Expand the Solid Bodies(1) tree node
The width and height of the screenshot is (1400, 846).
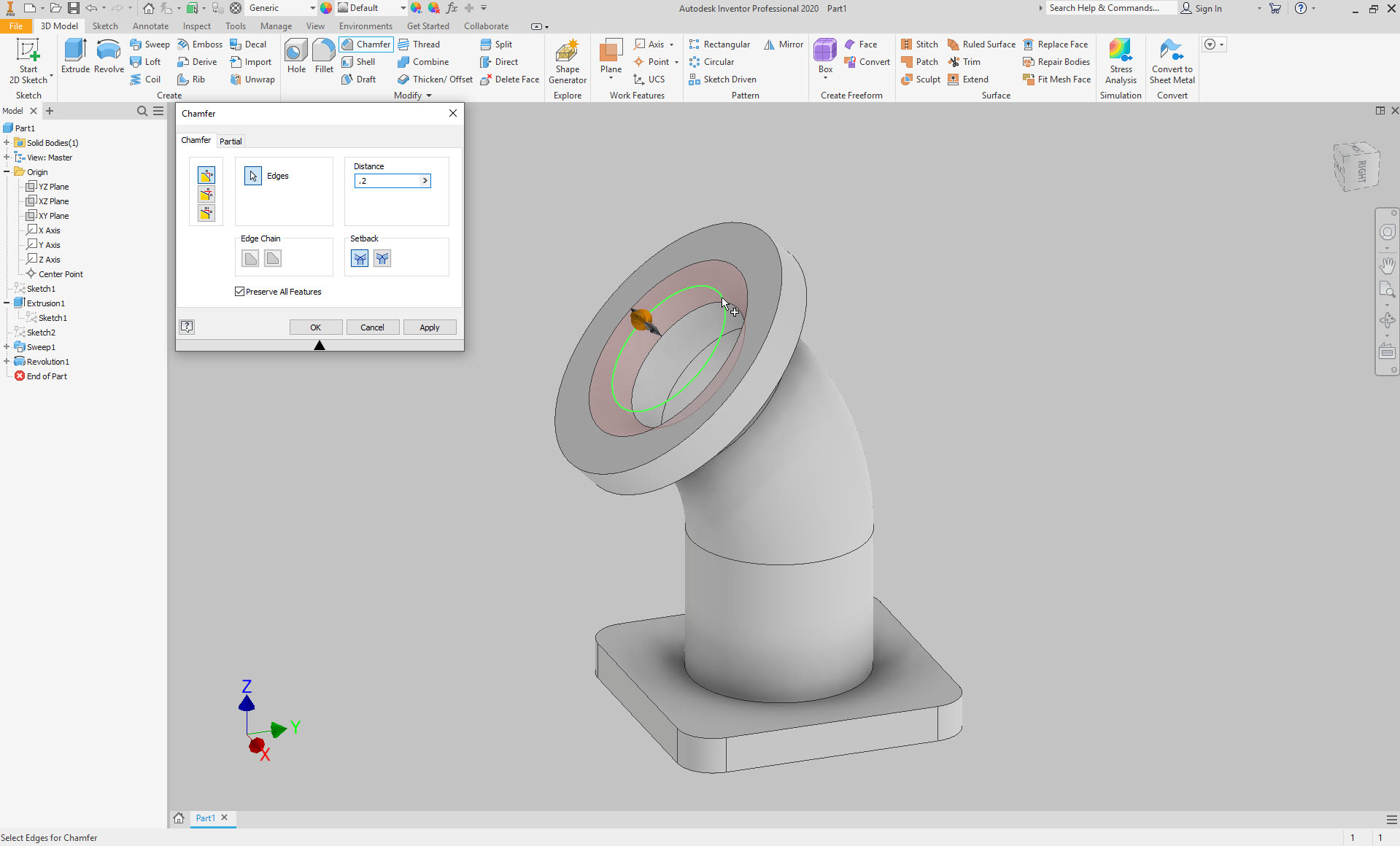click(7, 143)
